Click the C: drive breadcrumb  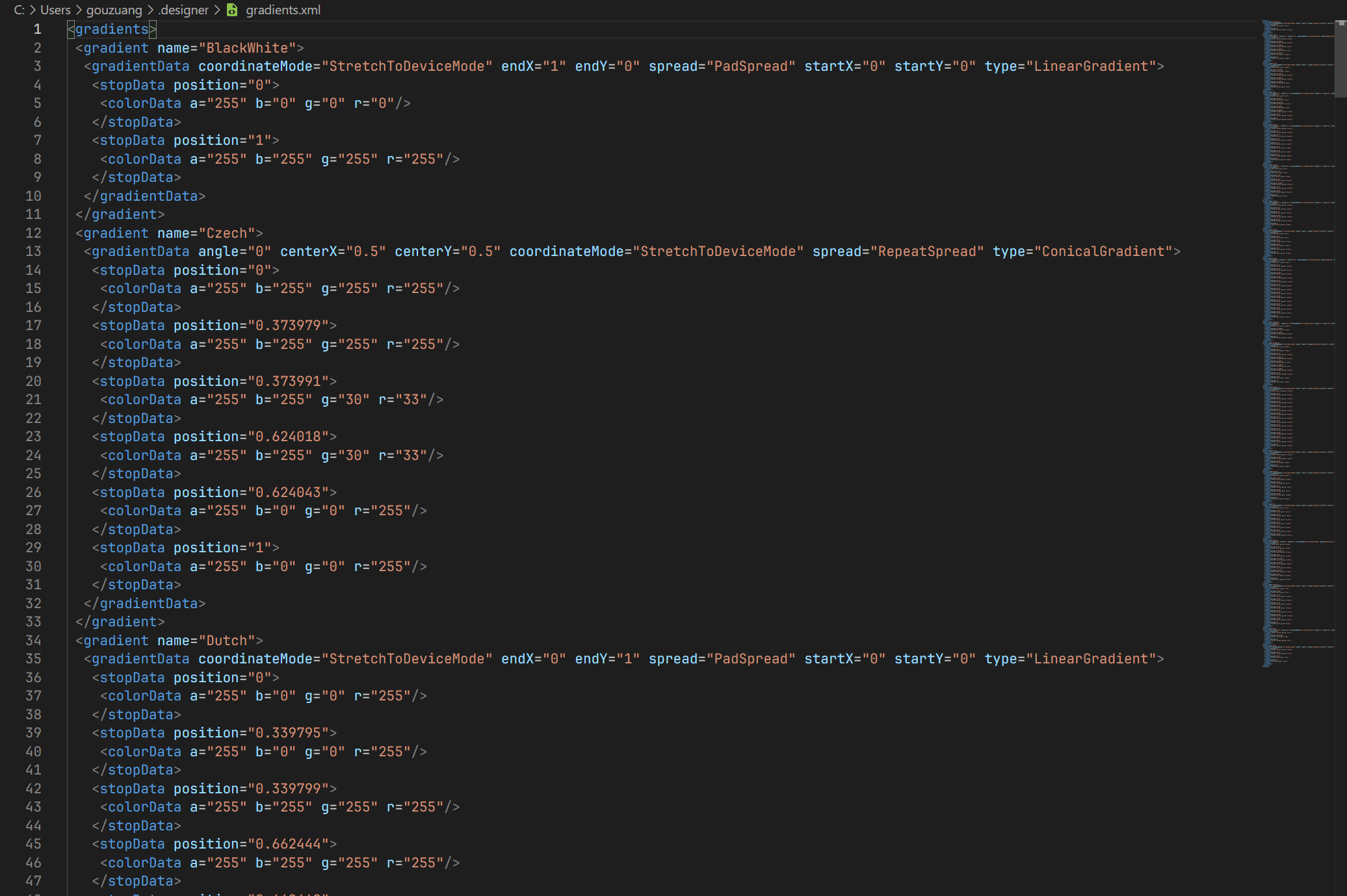click(x=19, y=10)
